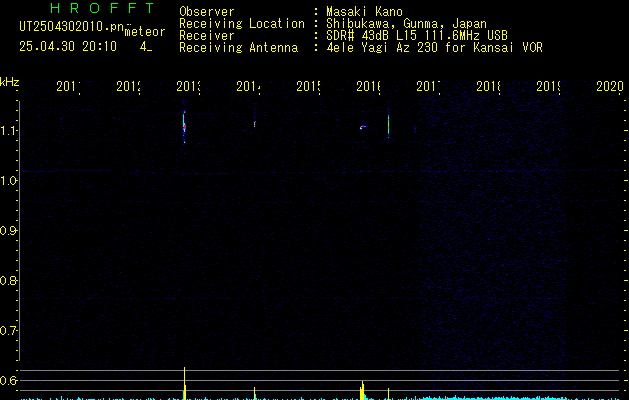Viewport: 629px width, 400px height.
Task: Click the tallest yellow amplitude peak below 2013
Action: (185, 383)
